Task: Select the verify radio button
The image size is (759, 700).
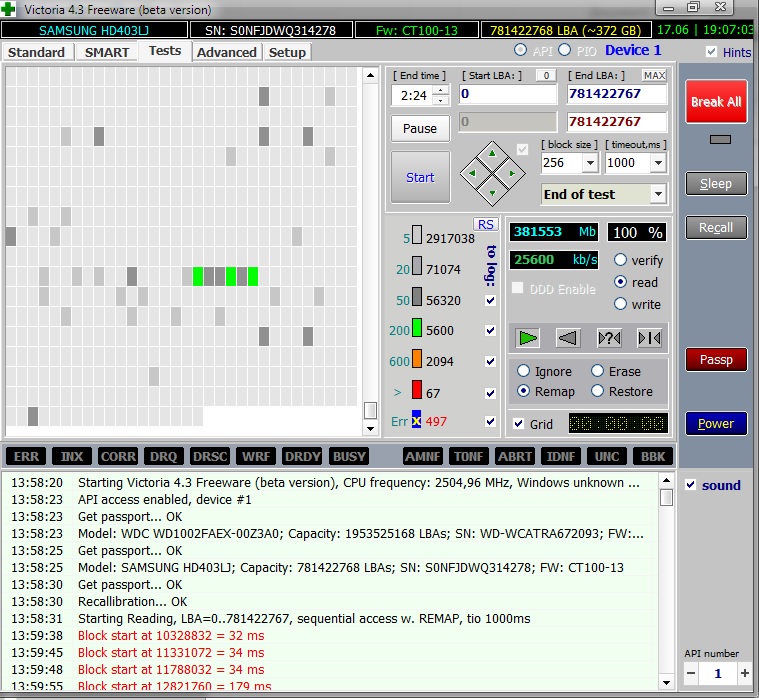Action: 620,260
